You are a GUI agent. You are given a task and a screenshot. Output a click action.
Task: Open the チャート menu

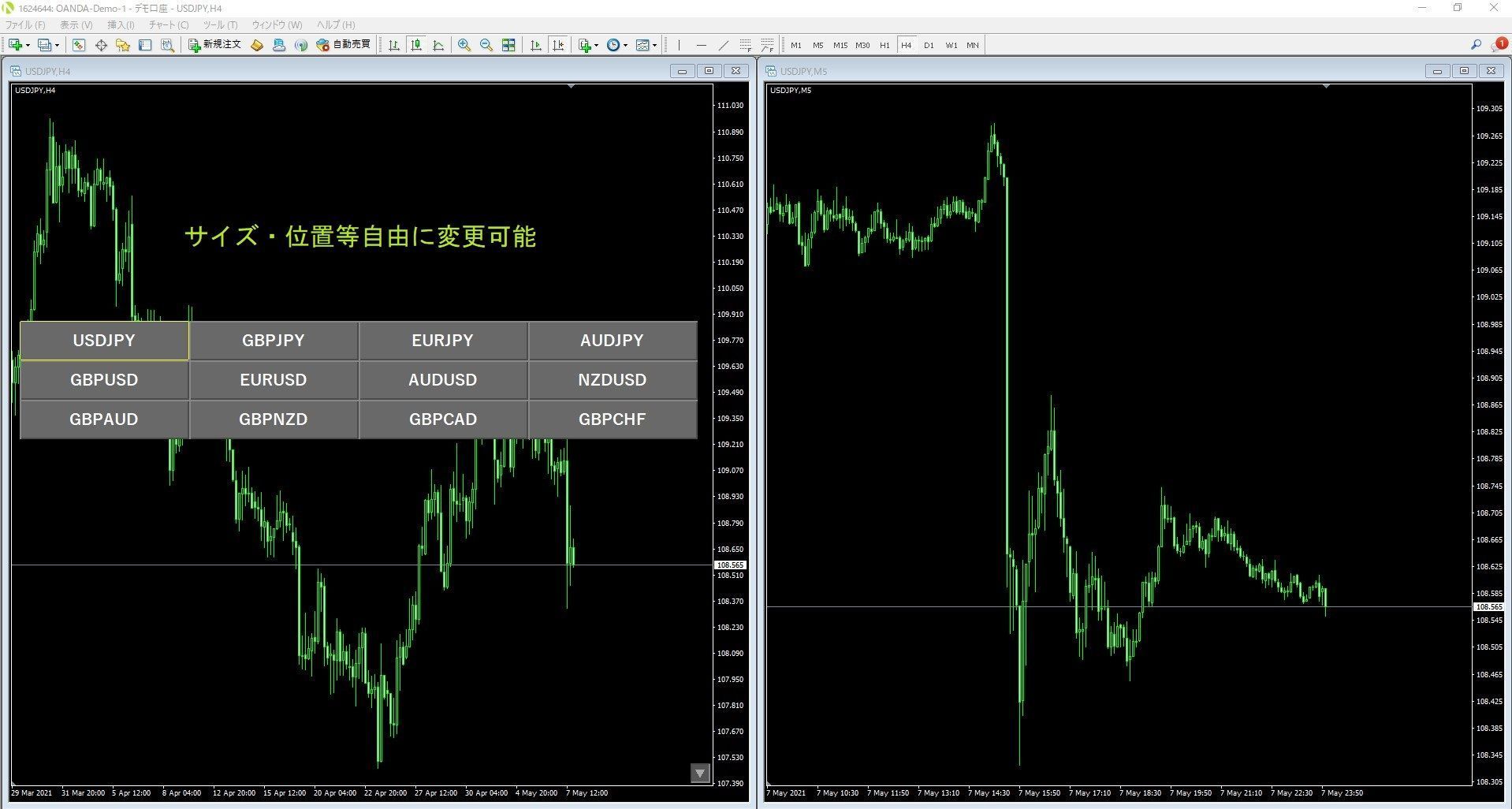[x=168, y=24]
